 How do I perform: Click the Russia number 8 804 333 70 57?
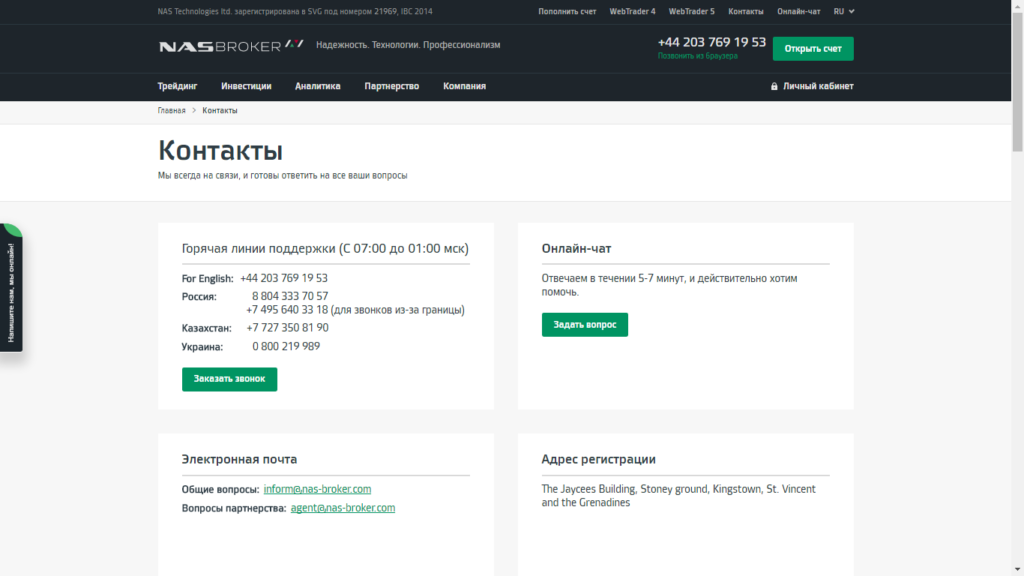coord(290,296)
